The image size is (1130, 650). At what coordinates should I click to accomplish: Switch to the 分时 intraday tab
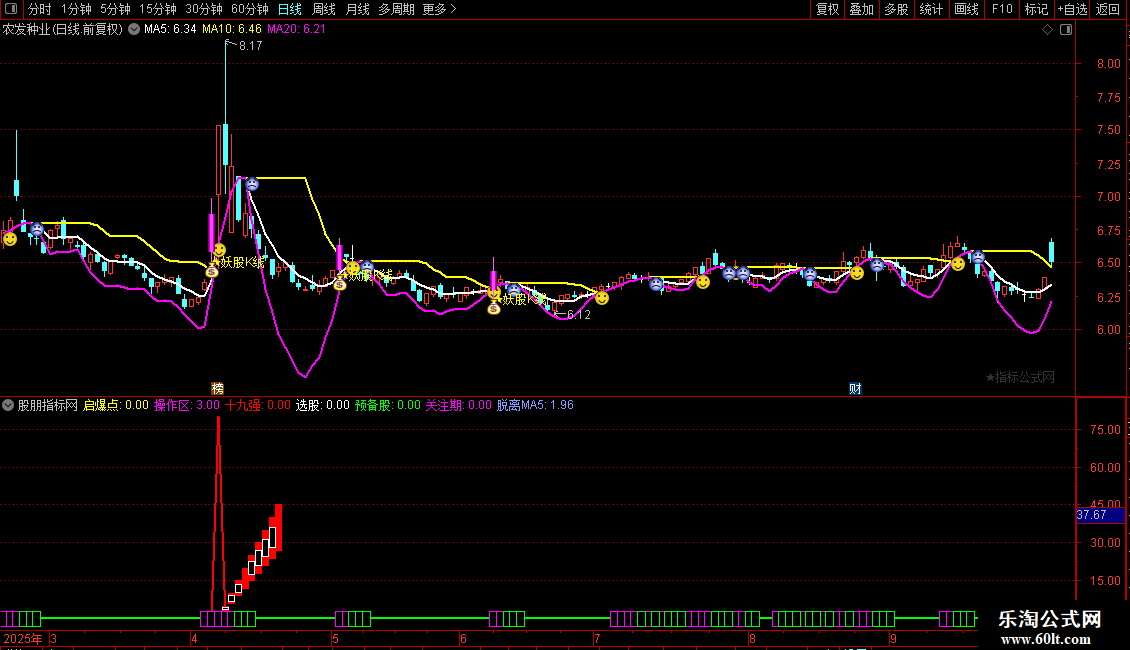coord(39,9)
